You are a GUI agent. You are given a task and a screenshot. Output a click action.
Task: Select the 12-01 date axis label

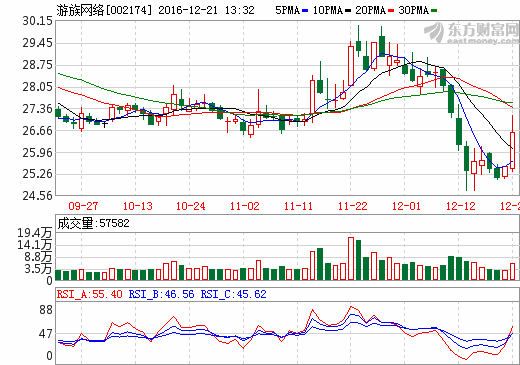click(x=406, y=206)
